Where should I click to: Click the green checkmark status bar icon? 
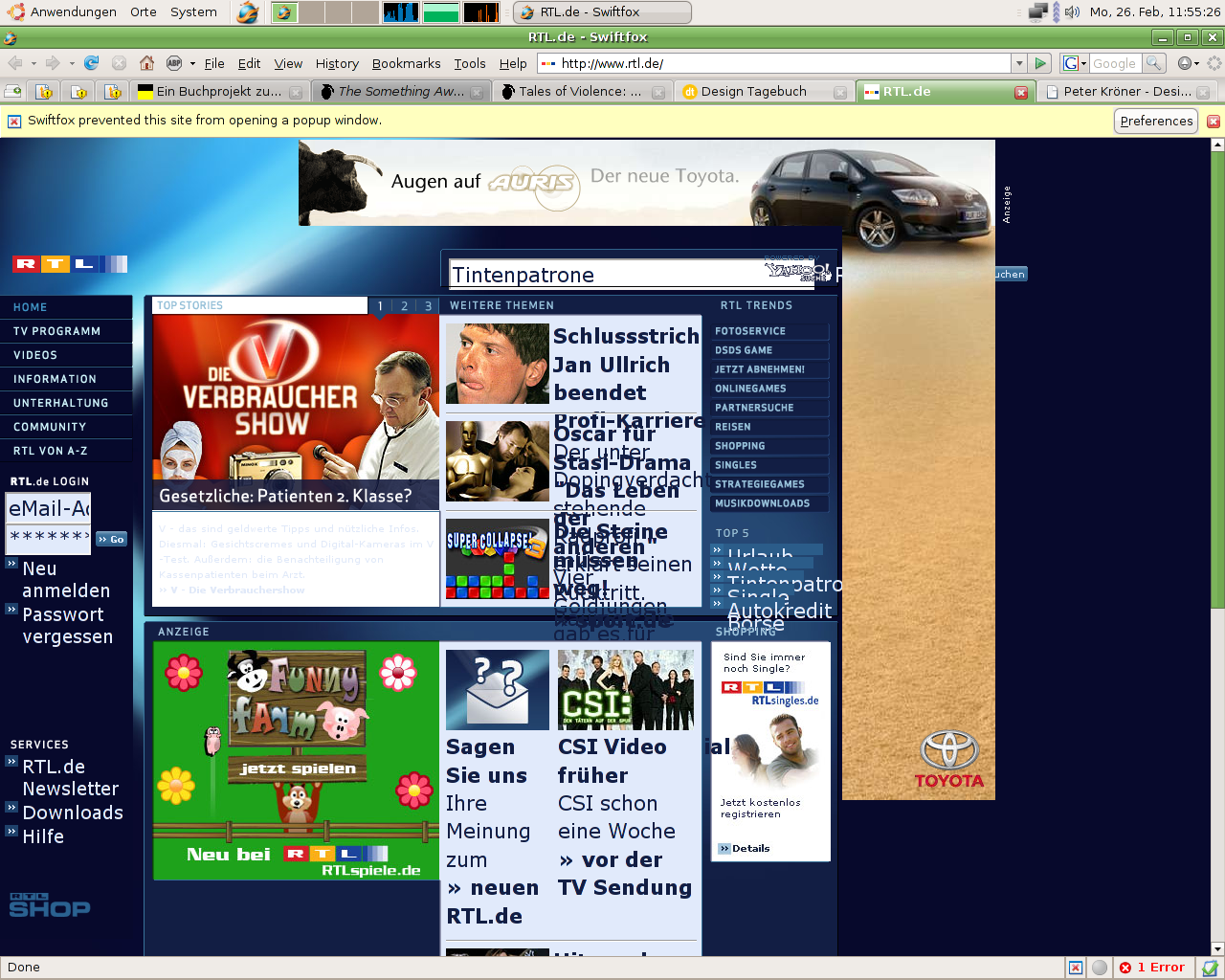[1210, 968]
